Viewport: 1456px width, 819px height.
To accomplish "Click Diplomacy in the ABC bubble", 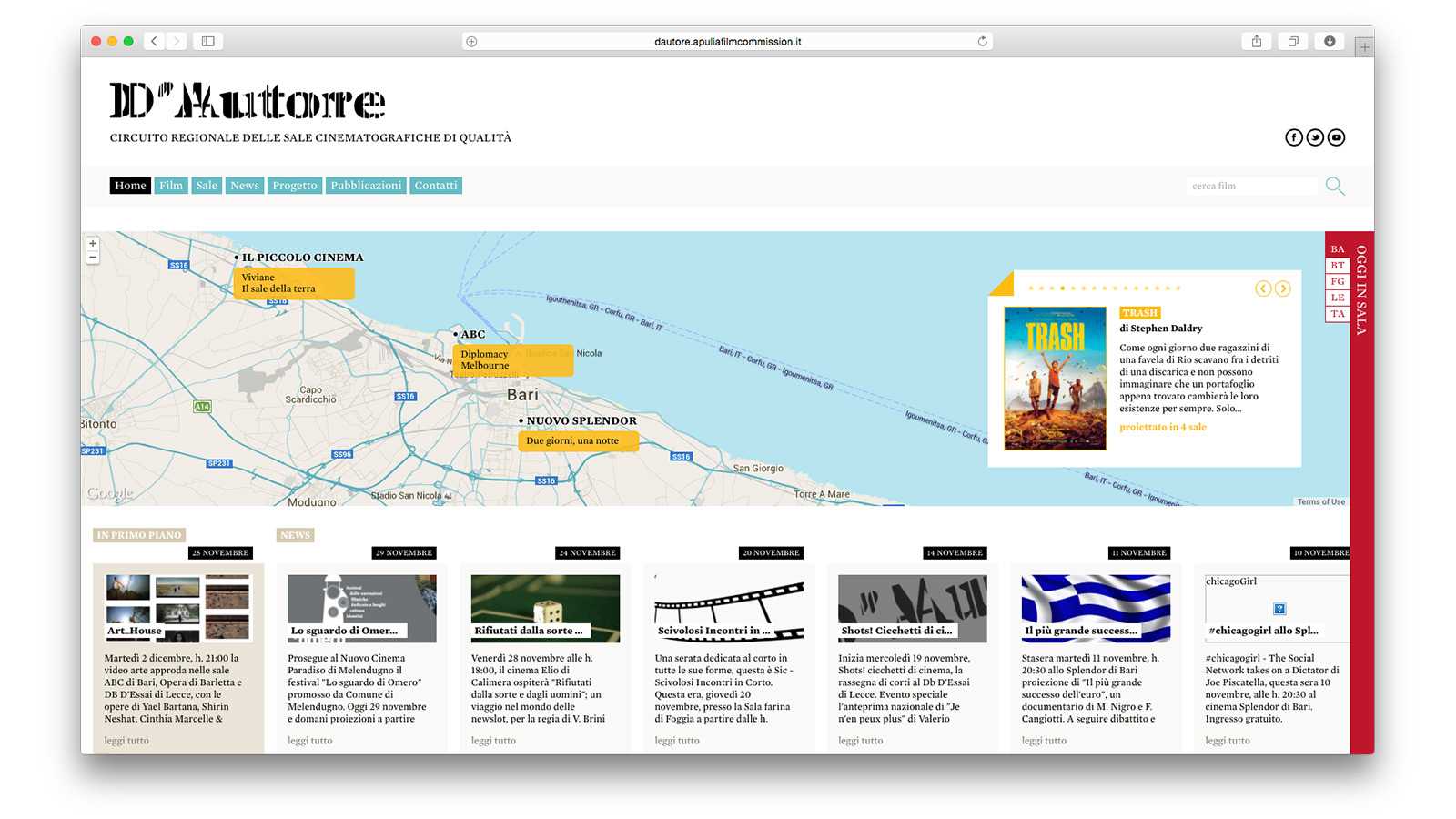I will click(x=484, y=354).
